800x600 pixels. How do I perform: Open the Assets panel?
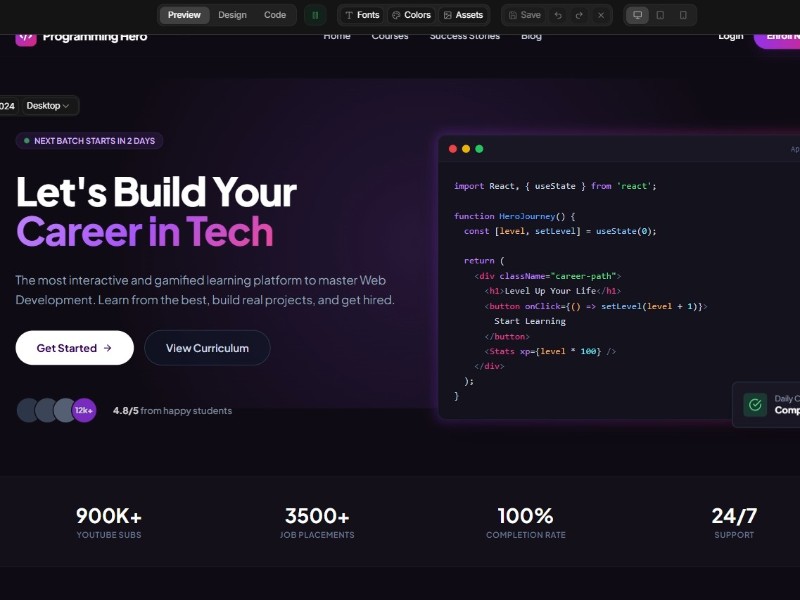463,15
